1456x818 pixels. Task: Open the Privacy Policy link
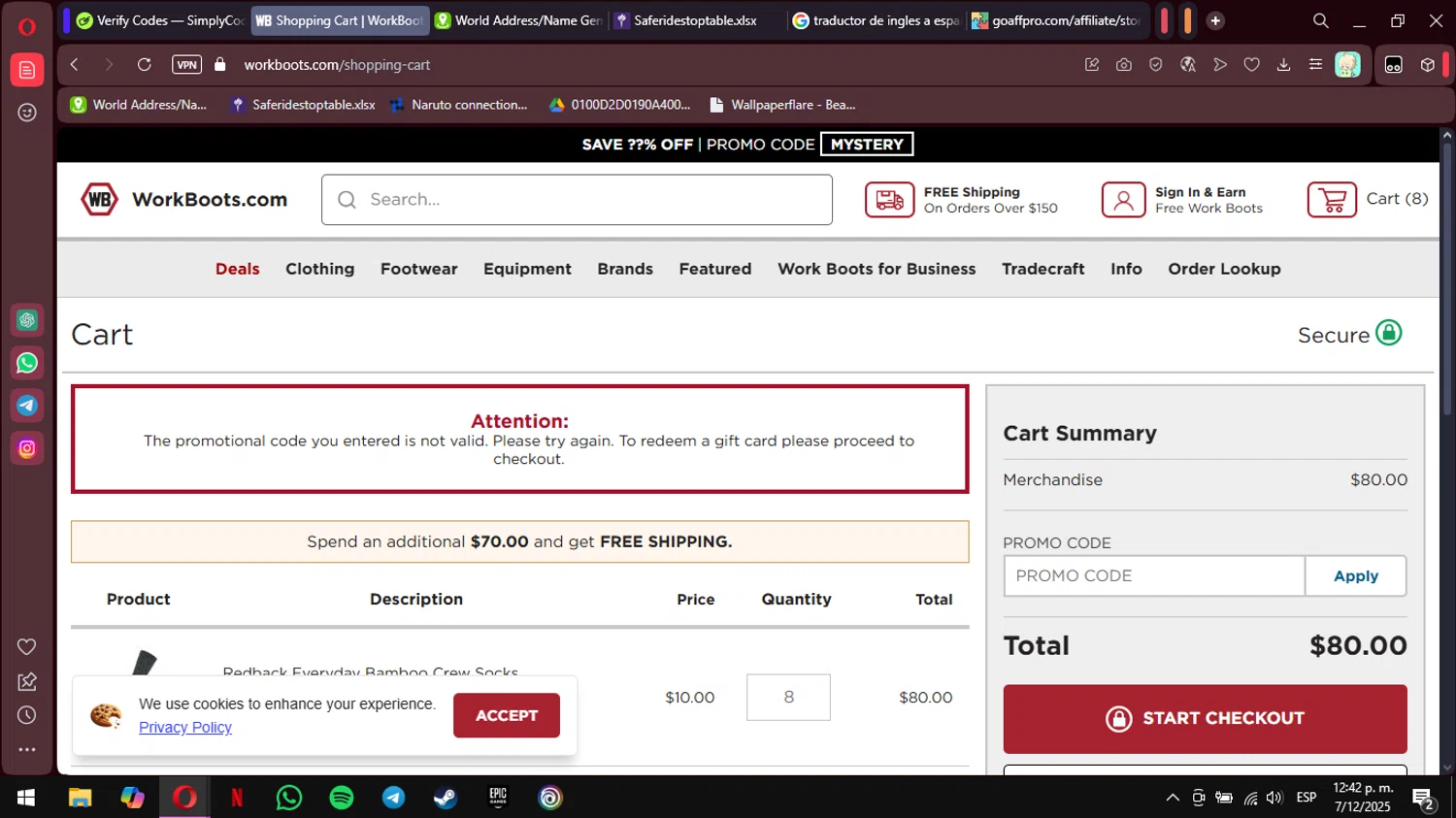pos(185,728)
